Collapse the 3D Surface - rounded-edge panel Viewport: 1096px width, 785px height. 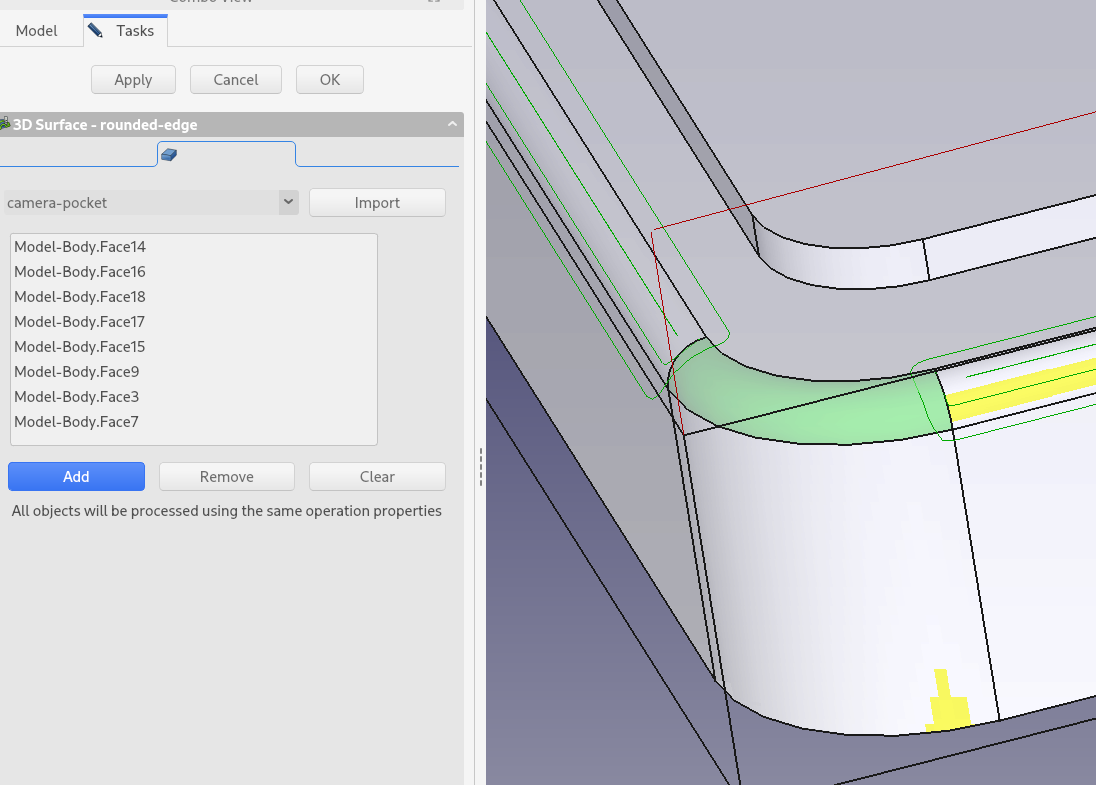coord(452,125)
